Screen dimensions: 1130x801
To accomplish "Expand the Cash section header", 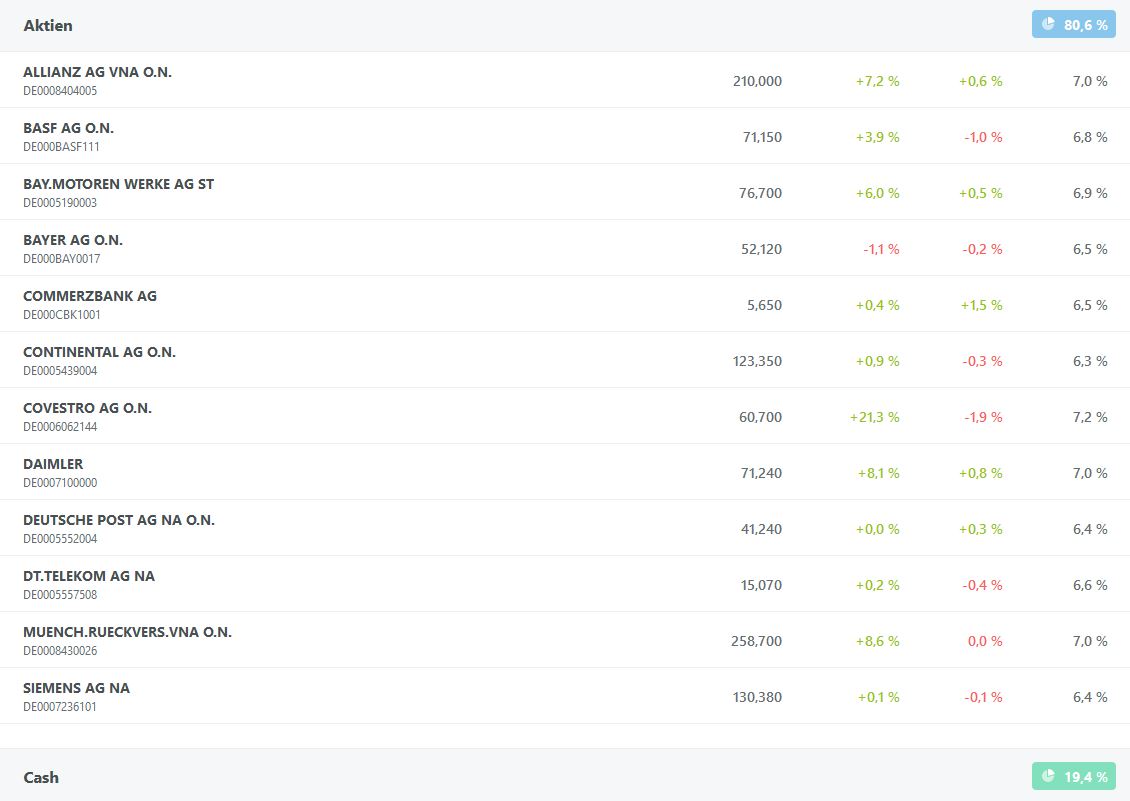I will [41, 777].
